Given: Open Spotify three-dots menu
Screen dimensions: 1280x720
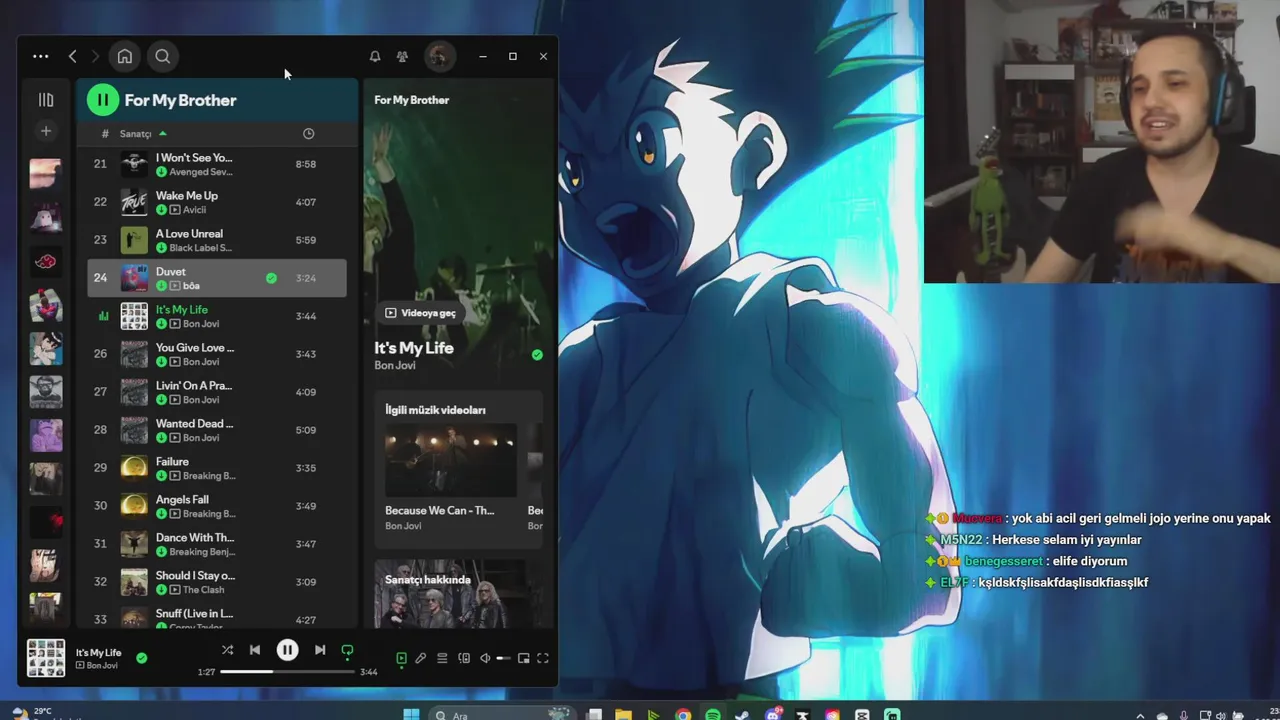Looking at the screenshot, I should click(x=40, y=57).
